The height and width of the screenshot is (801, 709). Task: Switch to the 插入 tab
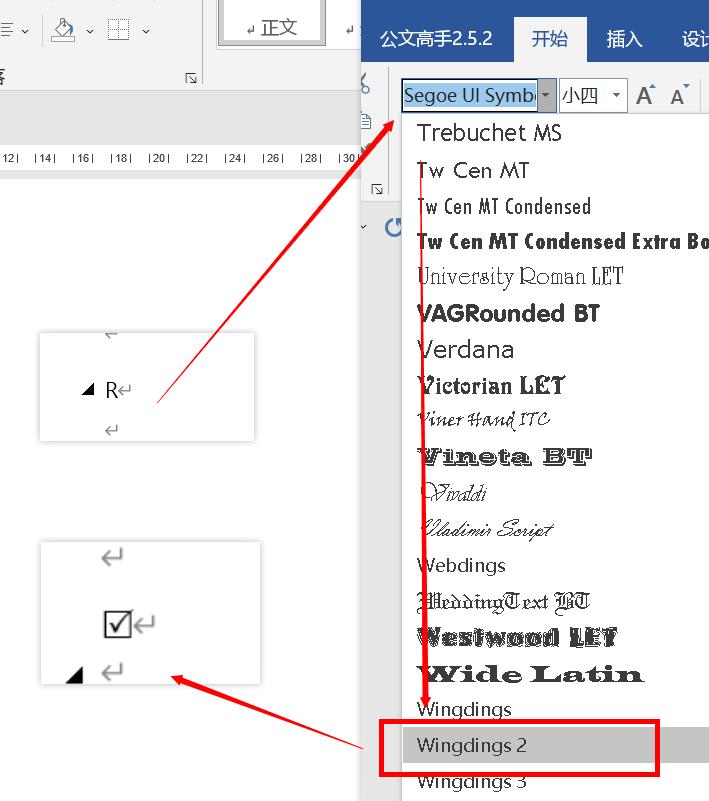(x=624, y=39)
